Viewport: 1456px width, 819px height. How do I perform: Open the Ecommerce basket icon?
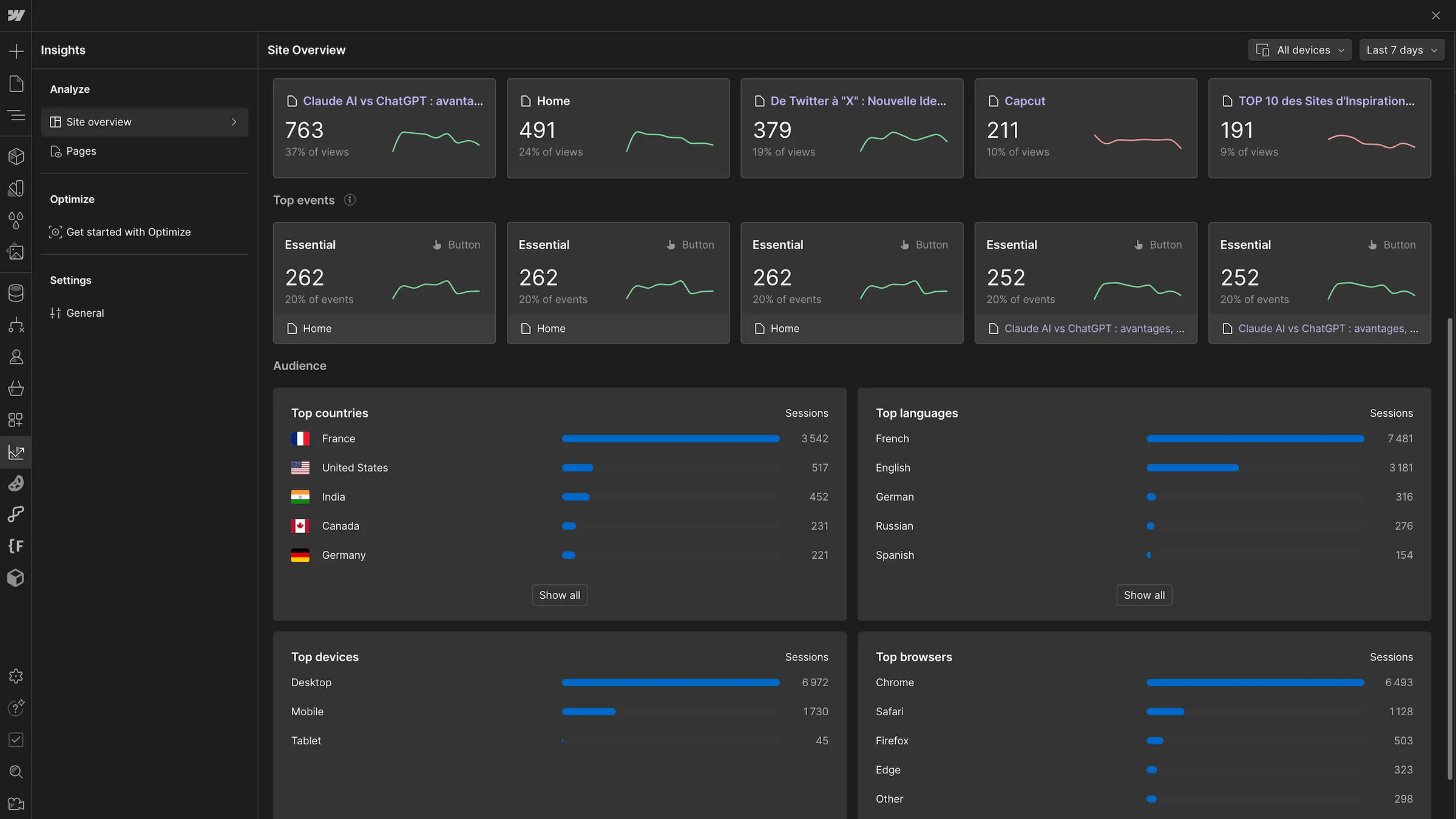(16, 388)
